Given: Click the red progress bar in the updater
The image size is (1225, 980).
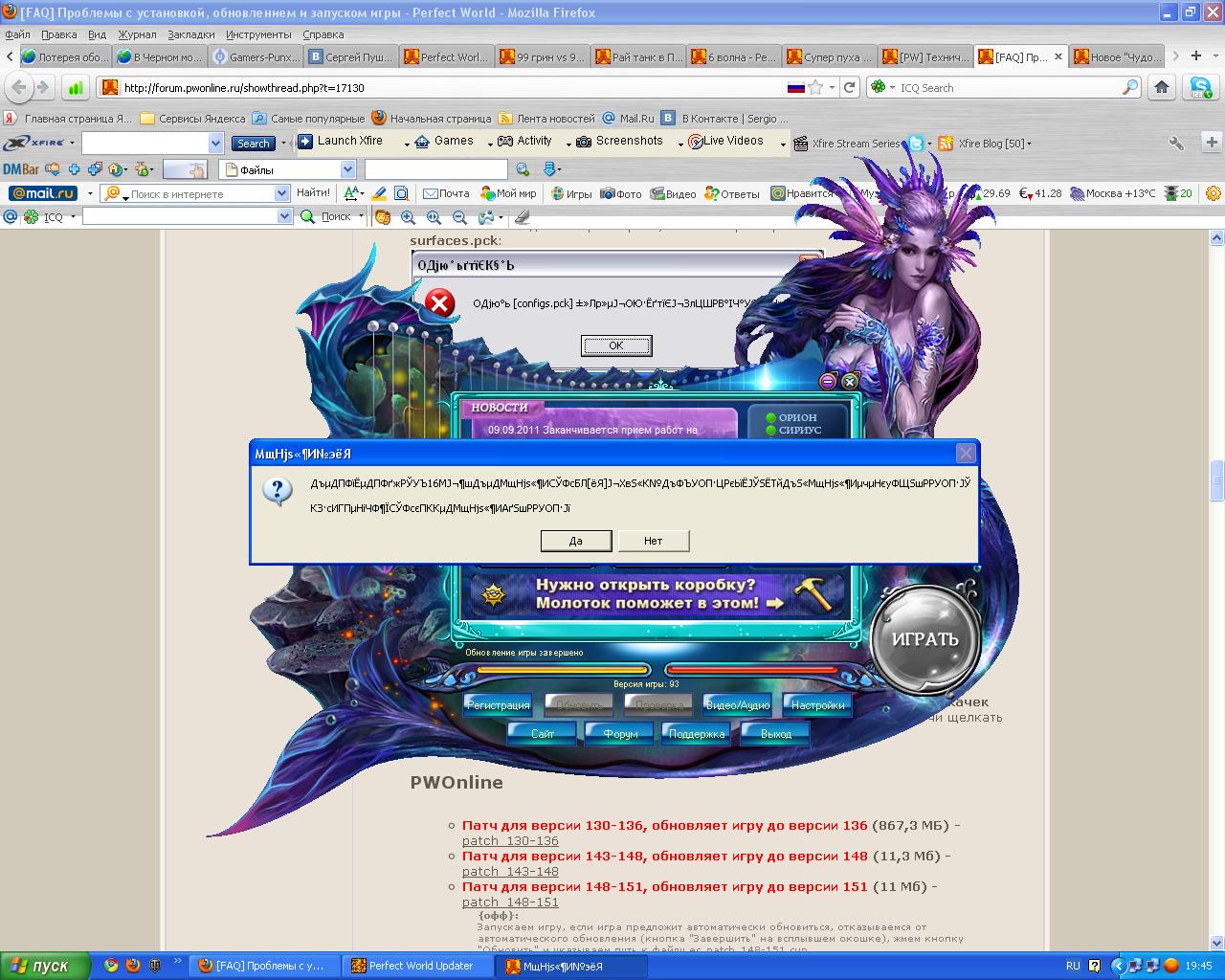Looking at the screenshot, I should (x=751, y=669).
